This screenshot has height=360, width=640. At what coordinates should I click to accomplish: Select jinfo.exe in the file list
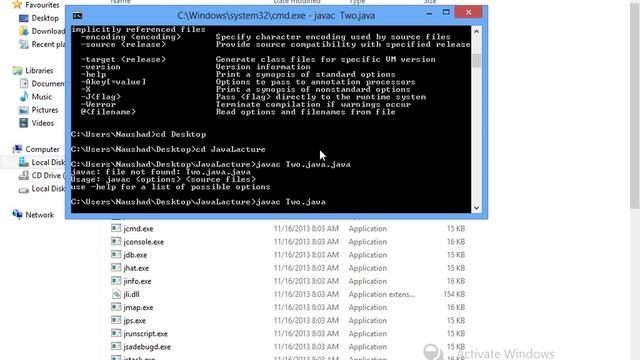[137, 281]
